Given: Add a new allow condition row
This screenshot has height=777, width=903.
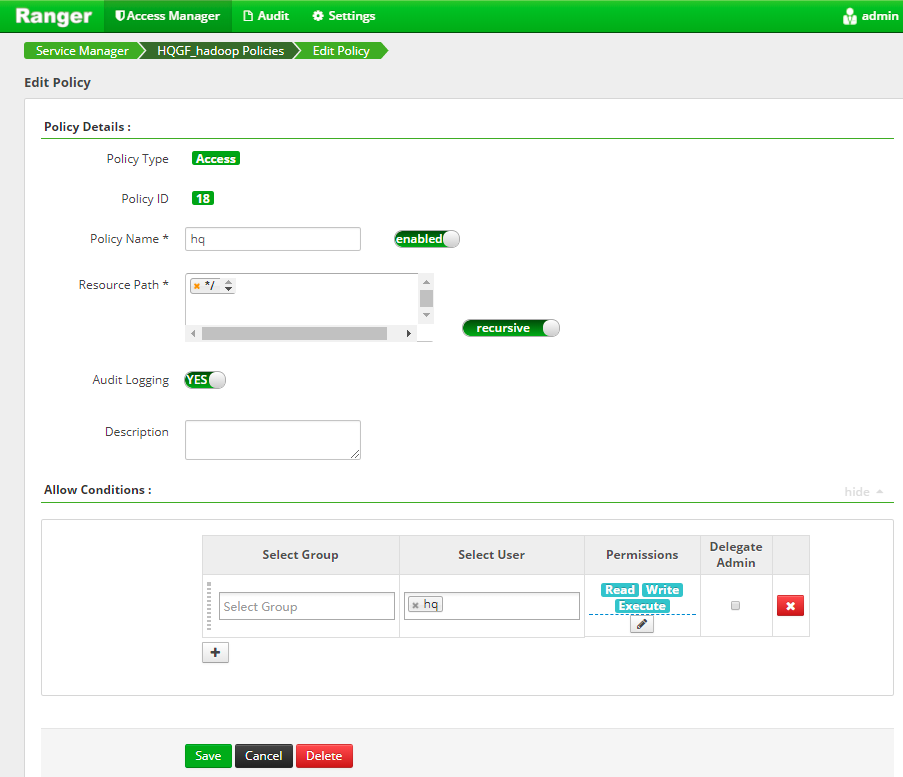Looking at the screenshot, I should [215, 653].
